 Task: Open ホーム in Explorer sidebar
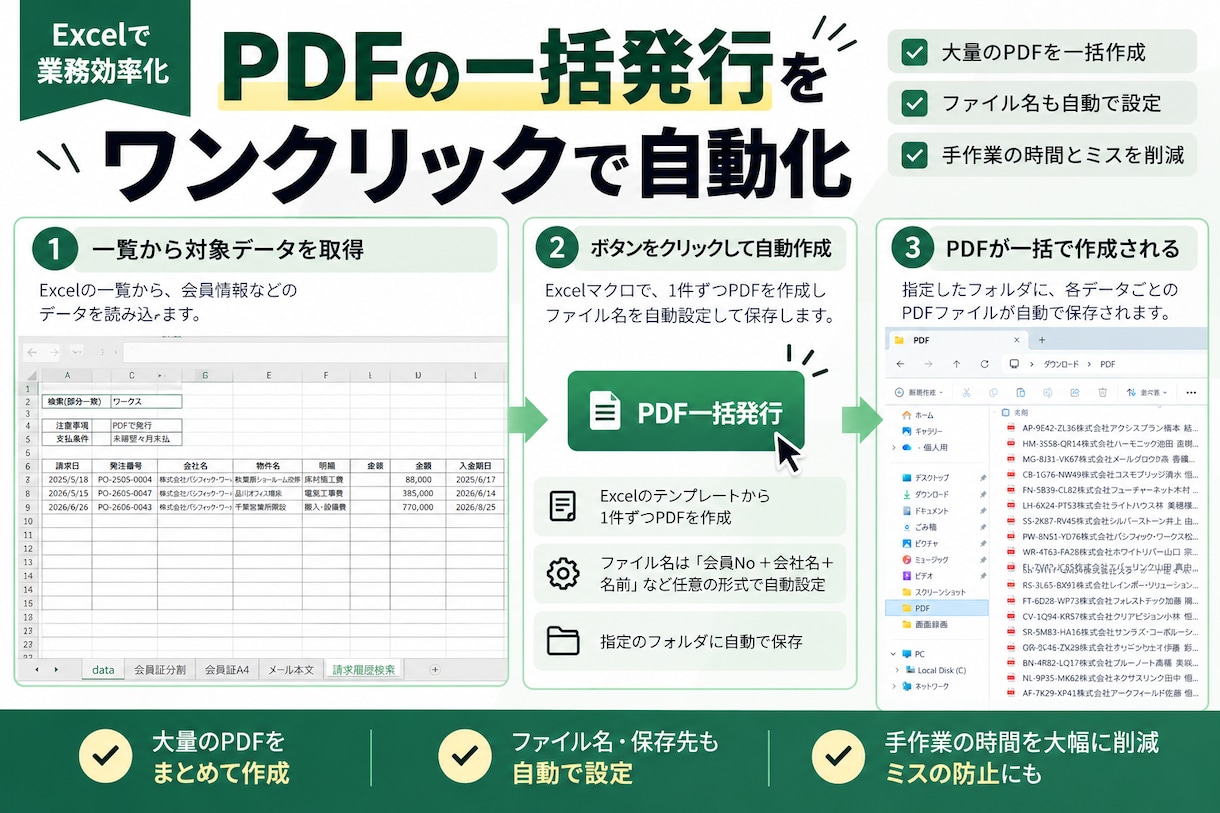918,415
